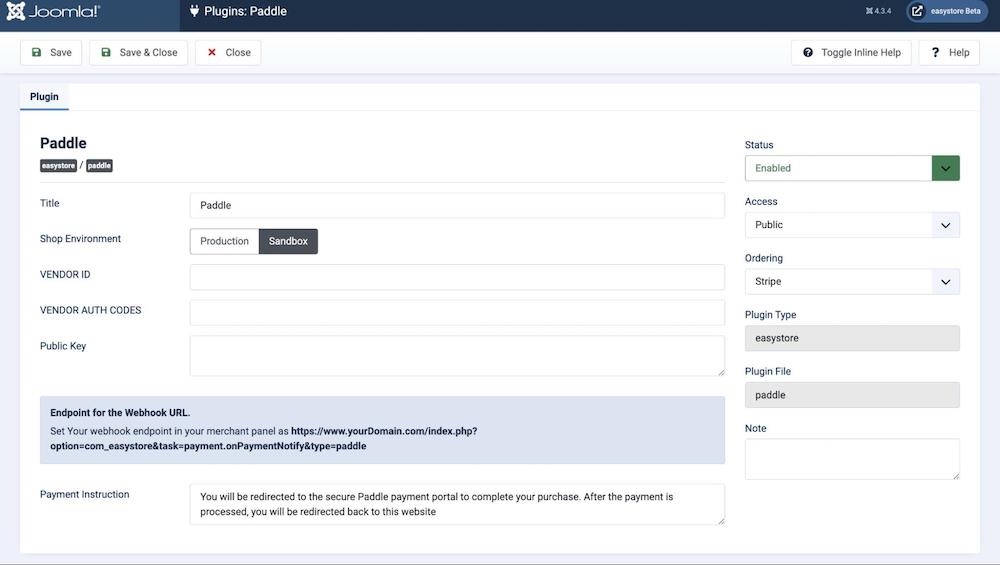Click in the VENDOR ID field

[456, 277]
